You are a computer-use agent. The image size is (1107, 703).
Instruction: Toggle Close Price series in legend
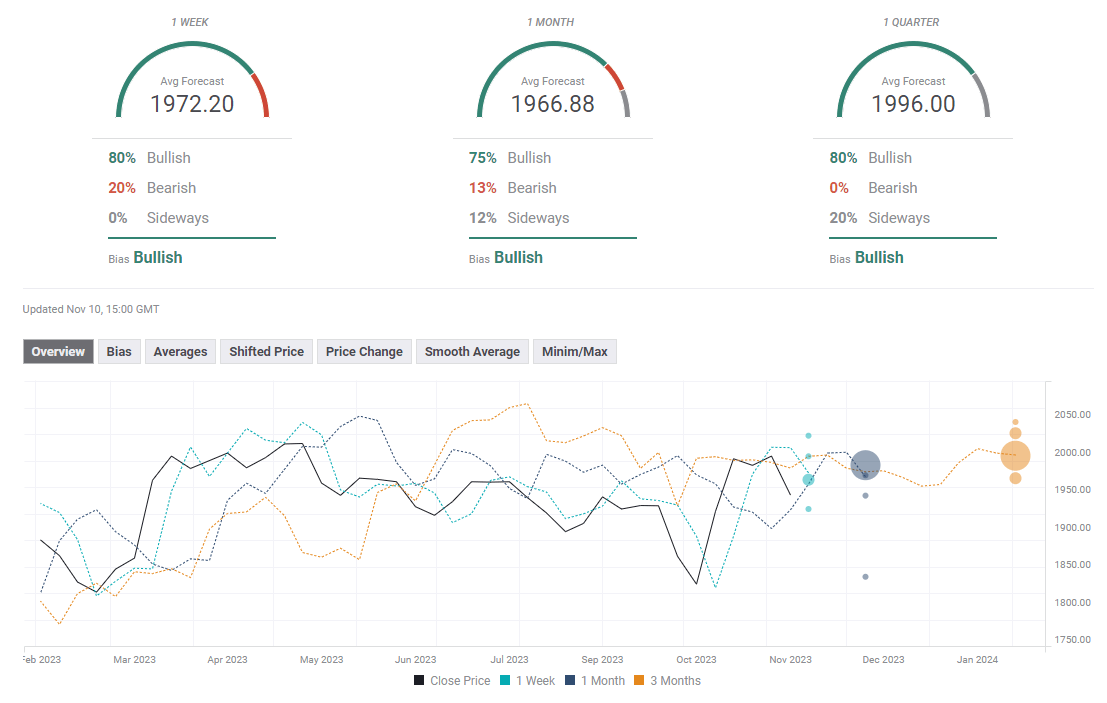pos(452,681)
